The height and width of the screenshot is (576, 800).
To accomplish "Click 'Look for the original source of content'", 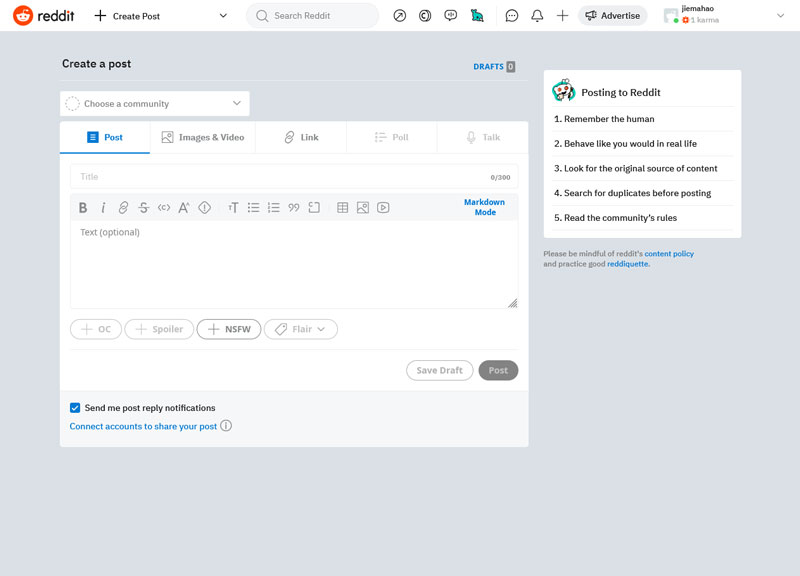I will (640, 168).
